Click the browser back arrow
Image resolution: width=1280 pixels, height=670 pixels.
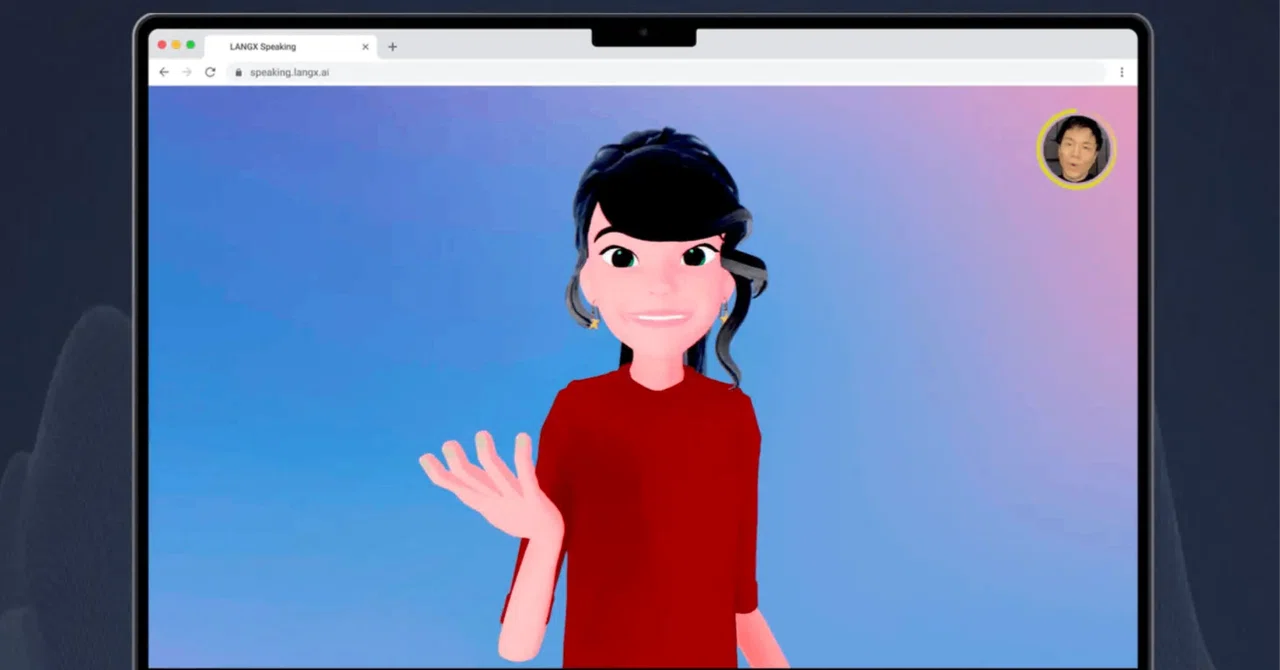click(164, 72)
